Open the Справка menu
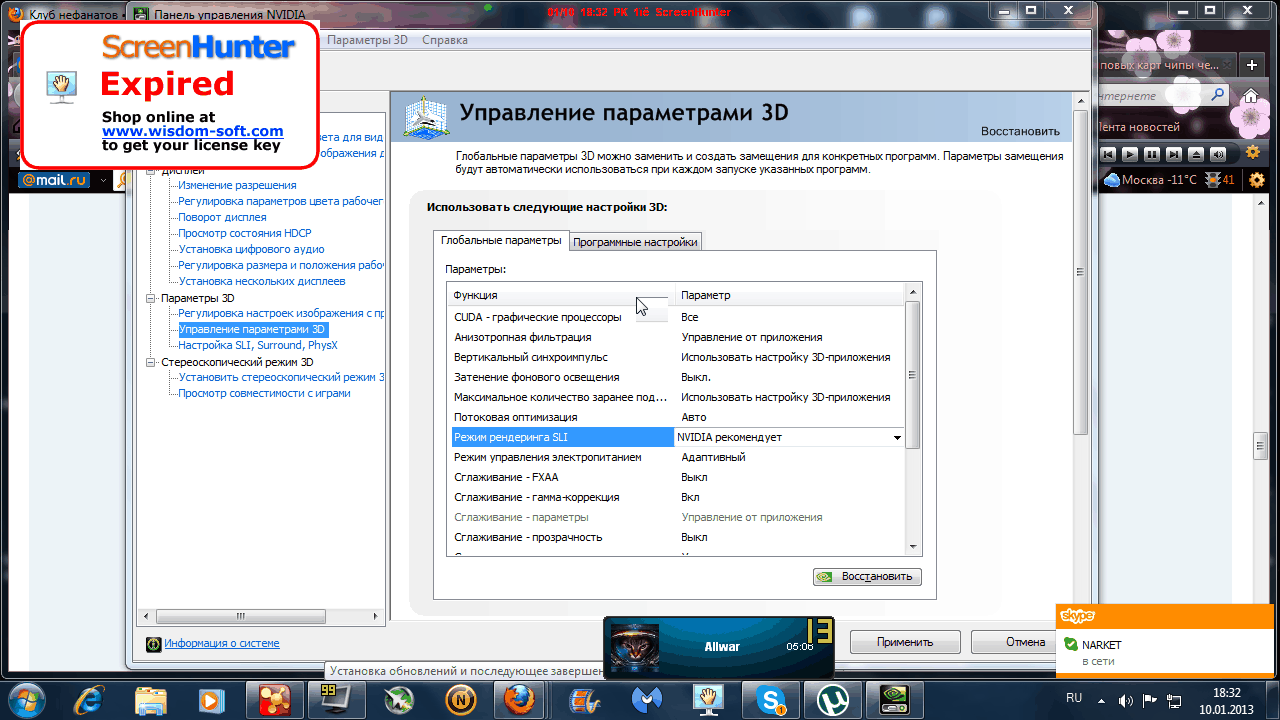The height and width of the screenshot is (720, 1280). pos(444,40)
